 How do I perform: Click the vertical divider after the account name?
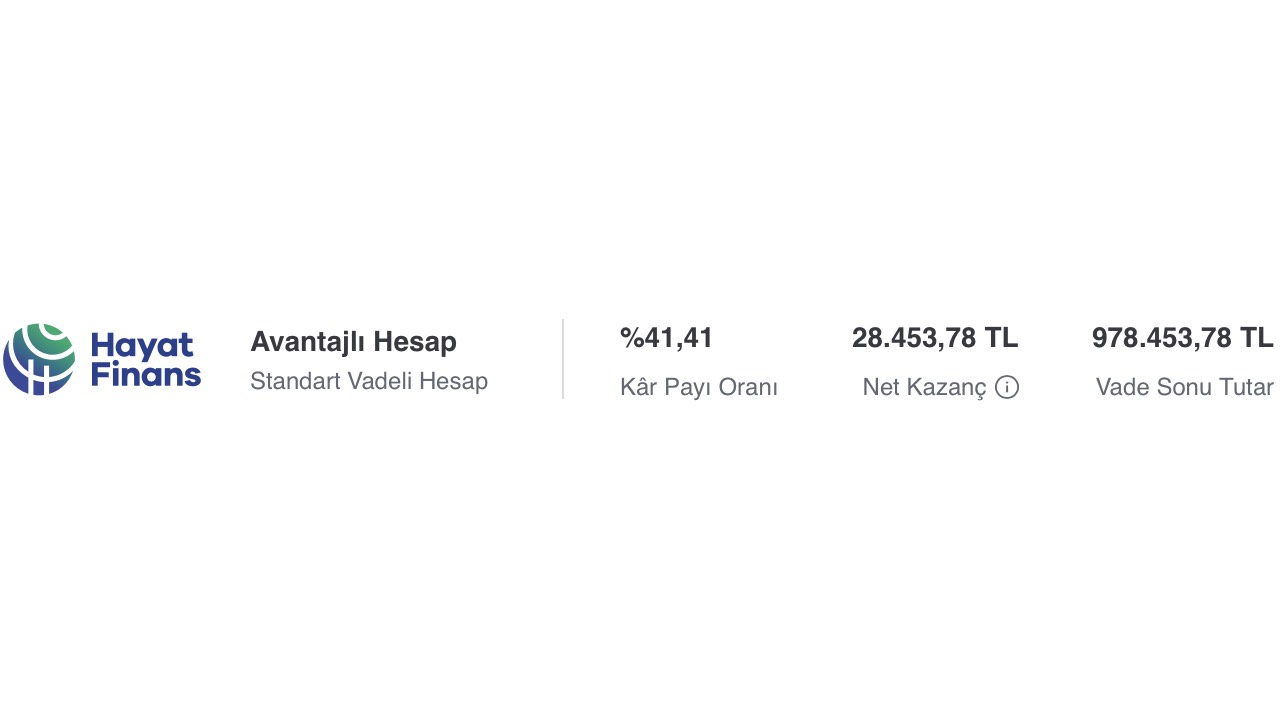pyautogui.click(x=563, y=359)
